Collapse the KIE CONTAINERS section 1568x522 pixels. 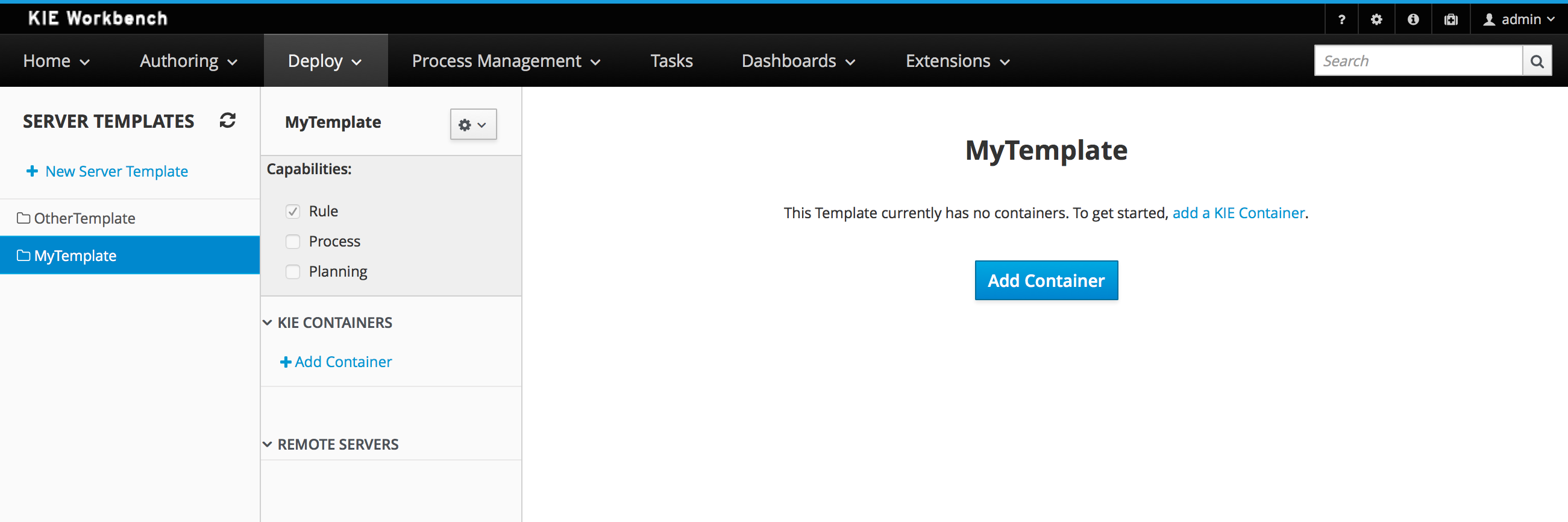pos(267,323)
